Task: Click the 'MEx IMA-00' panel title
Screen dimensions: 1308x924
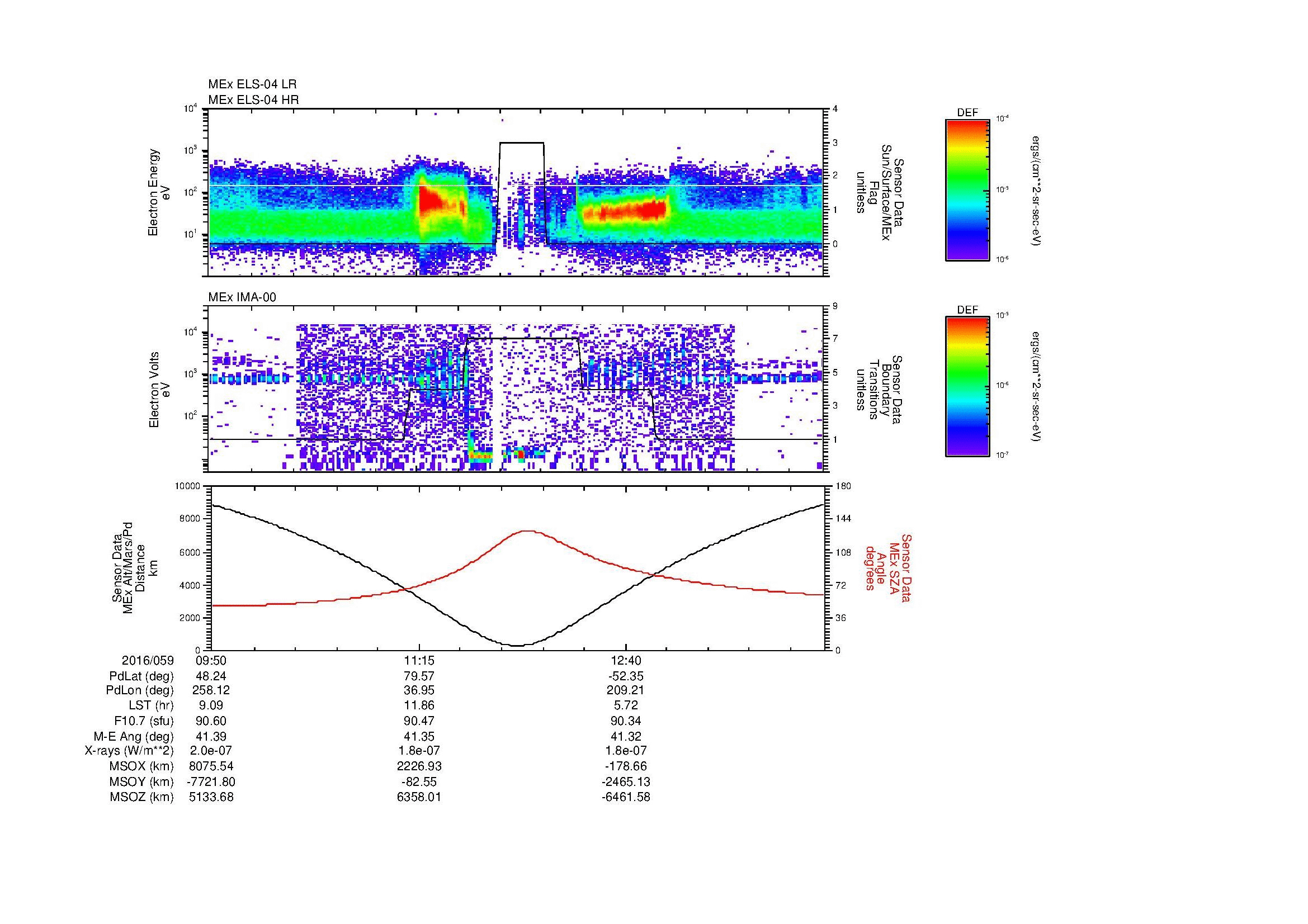Action: coord(242,297)
